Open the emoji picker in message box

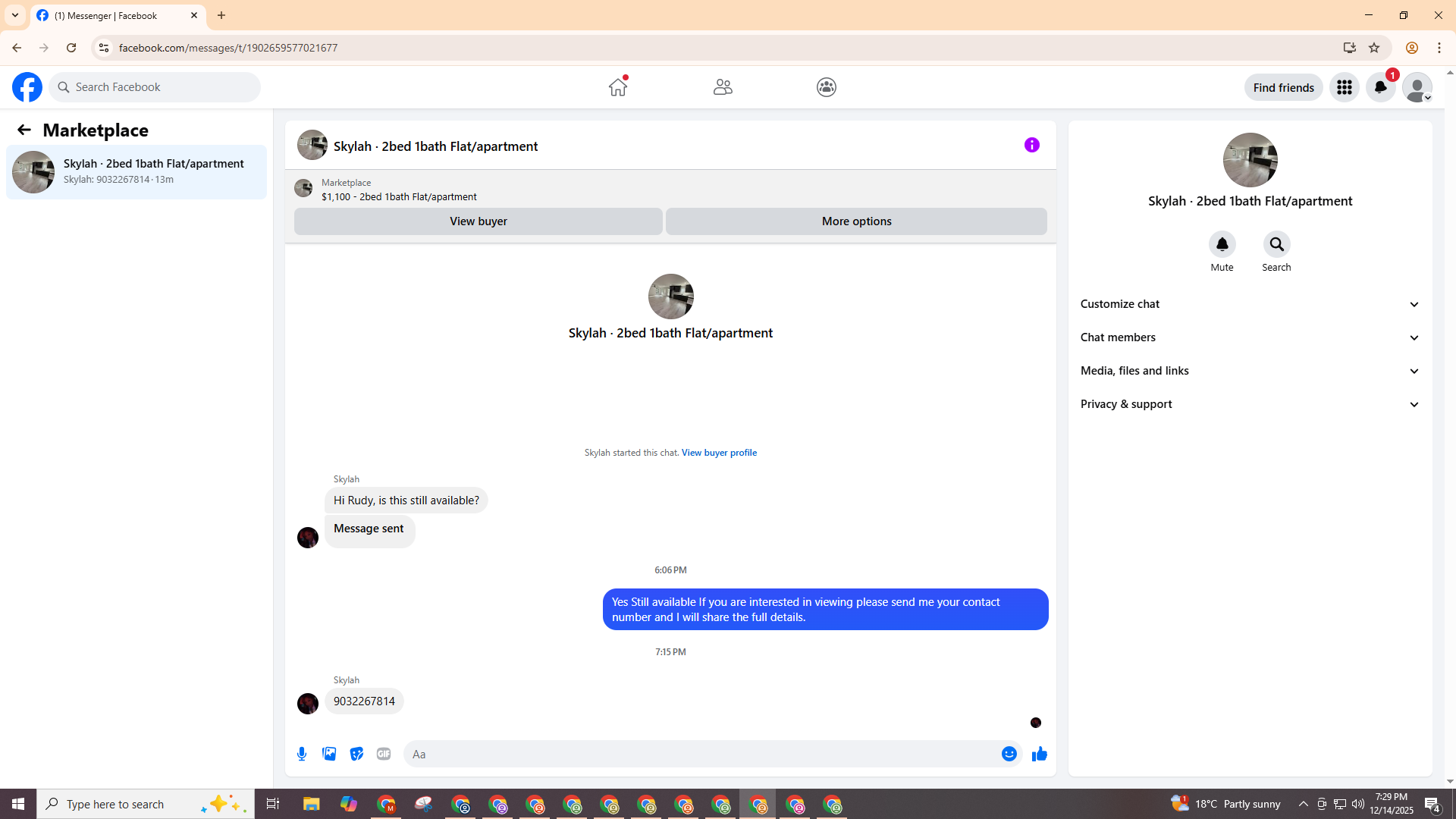click(x=1009, y=754)
